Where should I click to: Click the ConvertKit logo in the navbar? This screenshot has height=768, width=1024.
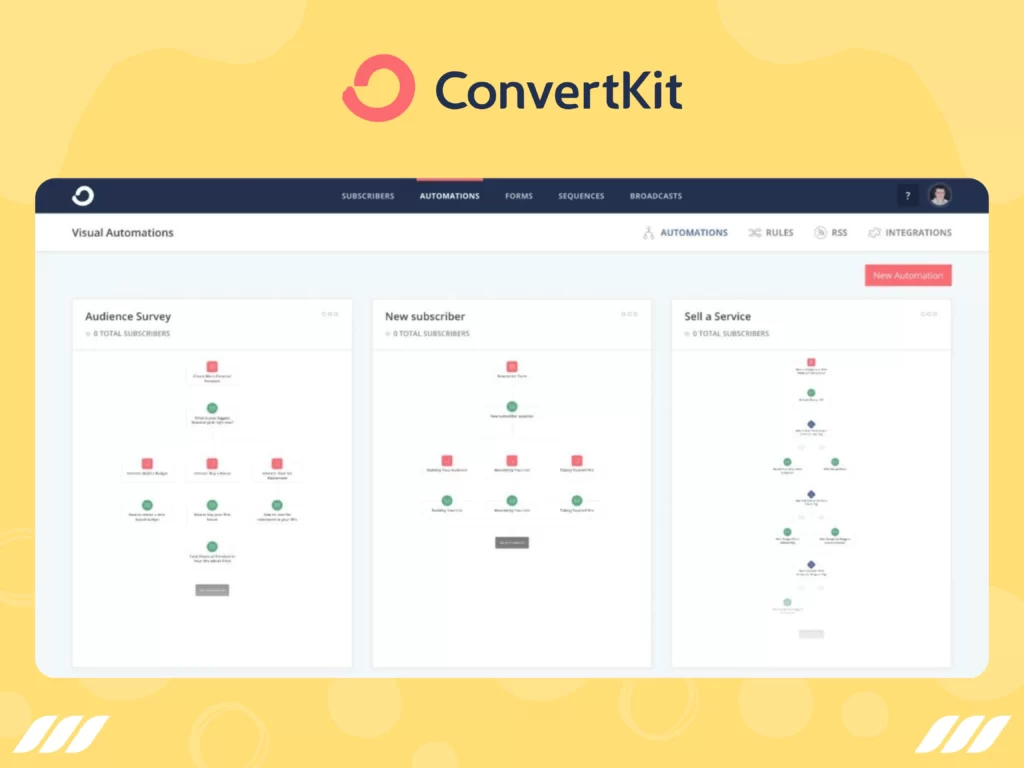(x=83, y=196)
